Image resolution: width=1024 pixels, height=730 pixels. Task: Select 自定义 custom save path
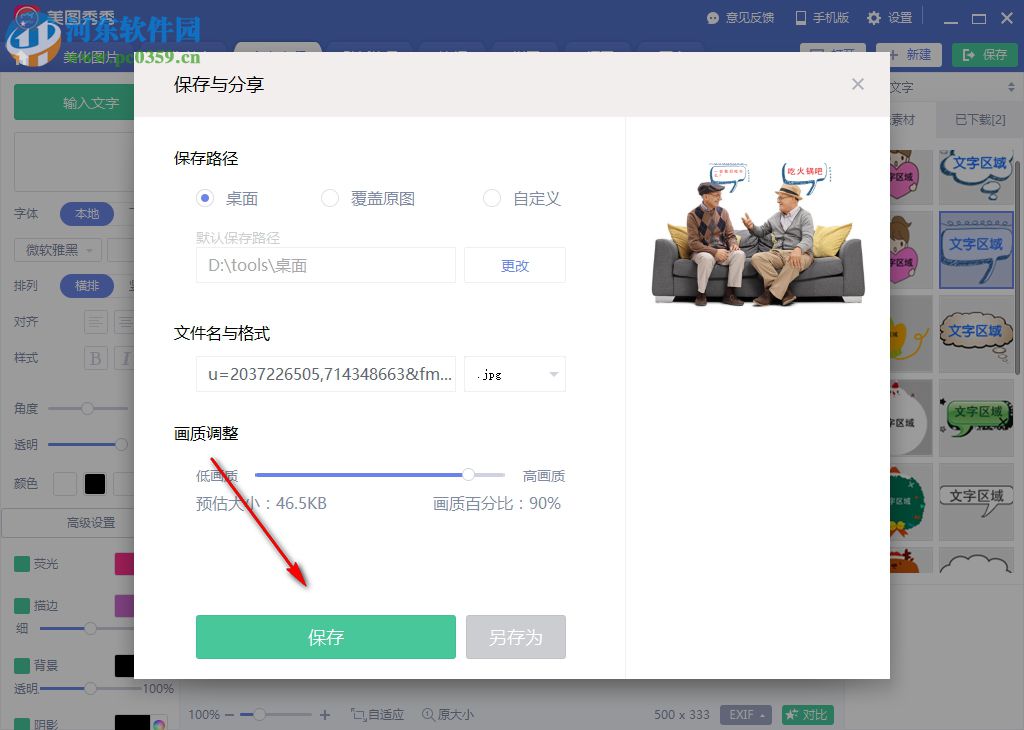[492, 198]
